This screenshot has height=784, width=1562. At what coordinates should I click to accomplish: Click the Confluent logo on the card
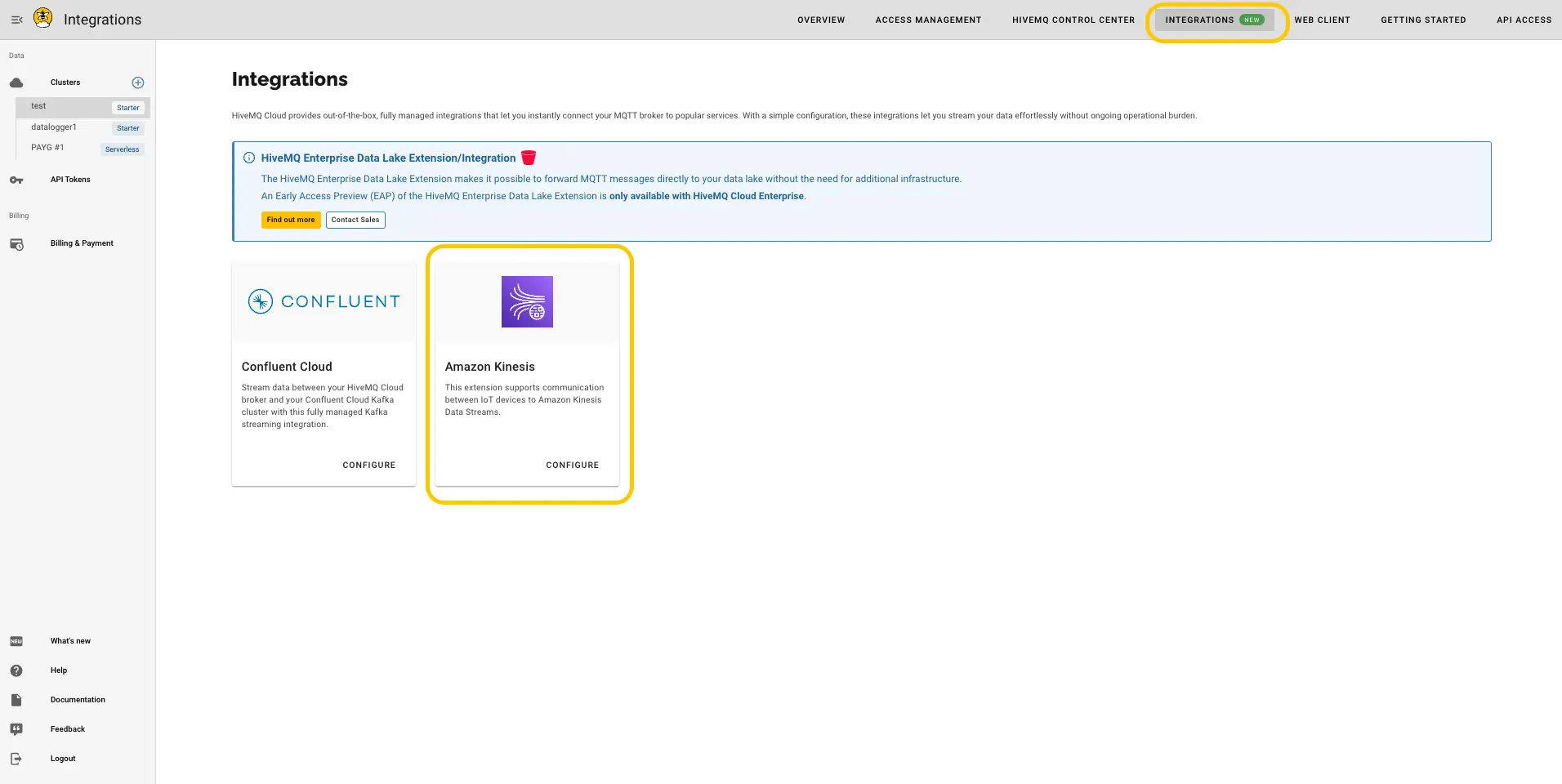click(x=324, y=301)
